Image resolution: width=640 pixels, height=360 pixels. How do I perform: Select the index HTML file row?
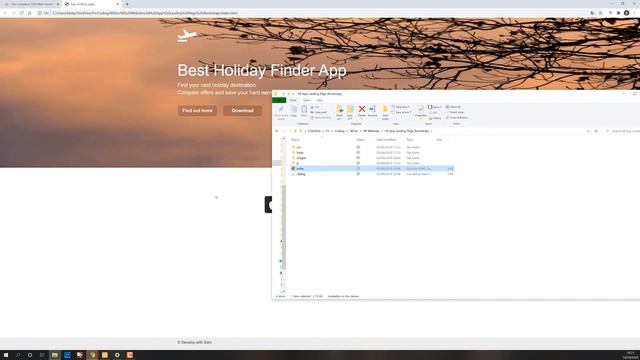[371, 169]
